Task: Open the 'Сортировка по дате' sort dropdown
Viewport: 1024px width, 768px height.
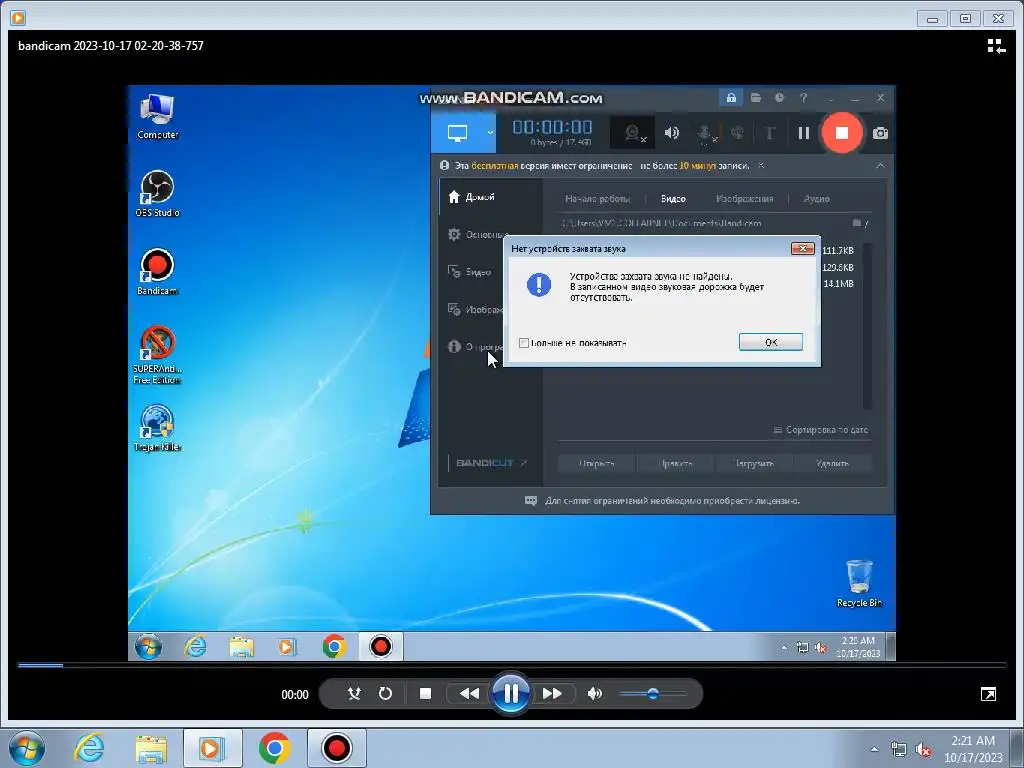Action: point(821,430)
